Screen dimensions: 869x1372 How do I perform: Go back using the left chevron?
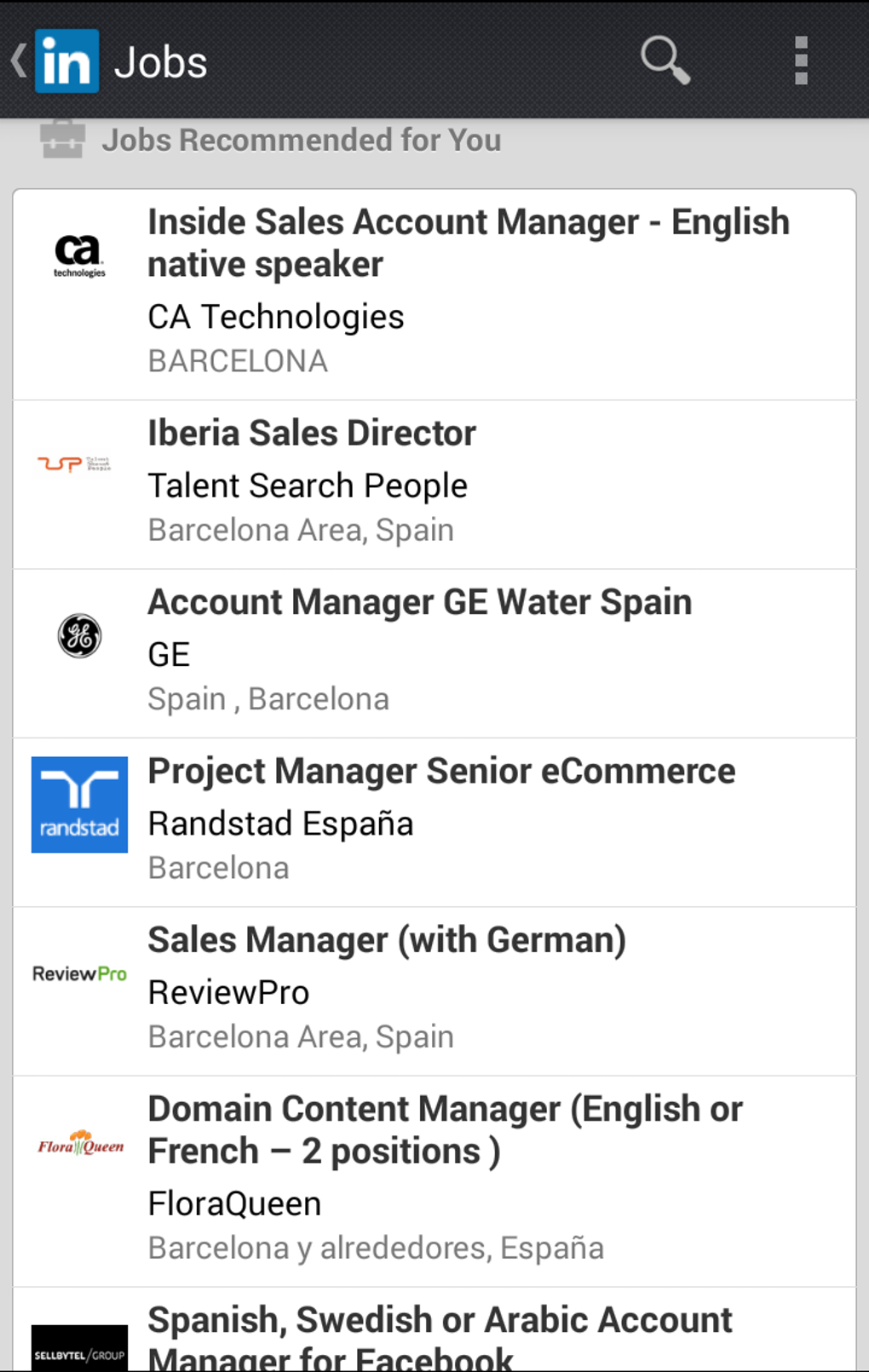[18, 60]
